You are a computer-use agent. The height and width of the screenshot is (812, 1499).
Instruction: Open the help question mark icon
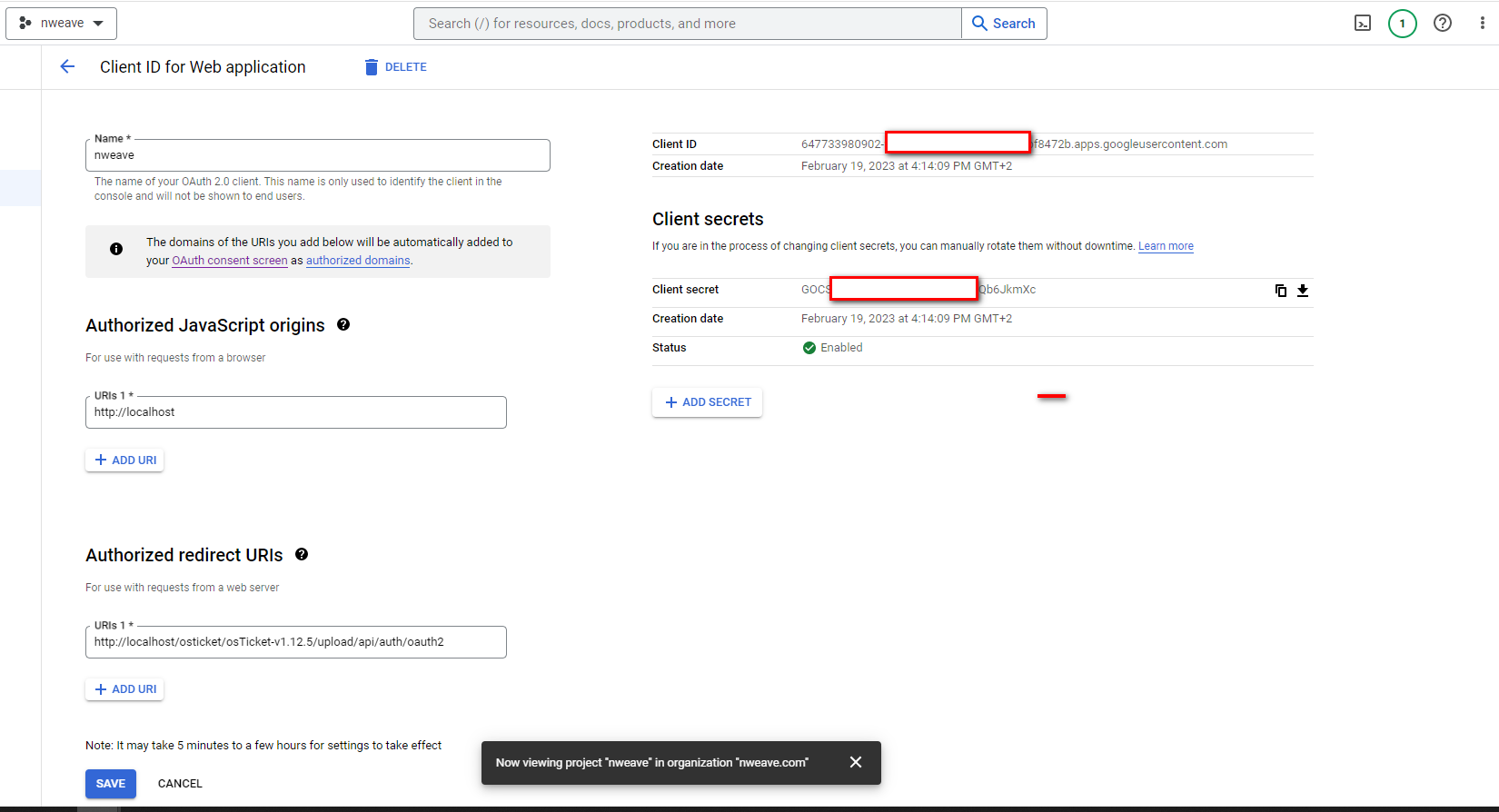pyautogui.click(x=1443, y=24)
